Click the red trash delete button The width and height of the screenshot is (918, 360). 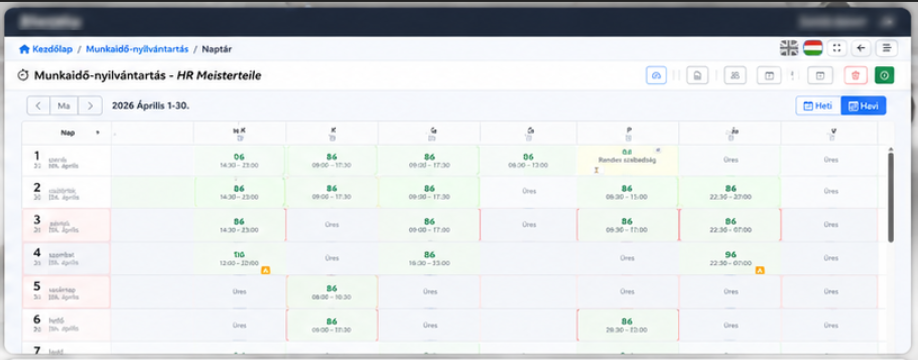[x=855, y=76]
